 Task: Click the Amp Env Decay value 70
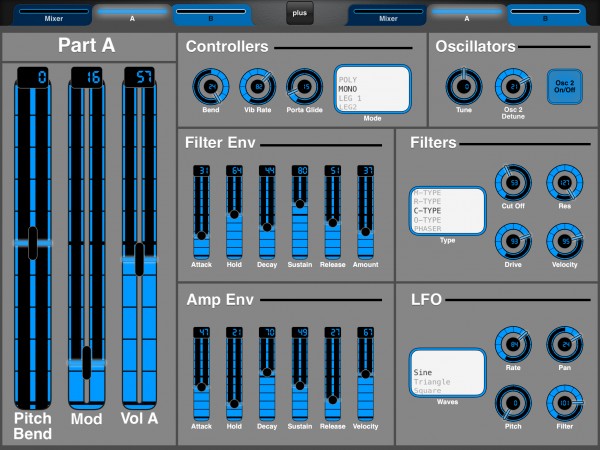[x=267, y=332]
